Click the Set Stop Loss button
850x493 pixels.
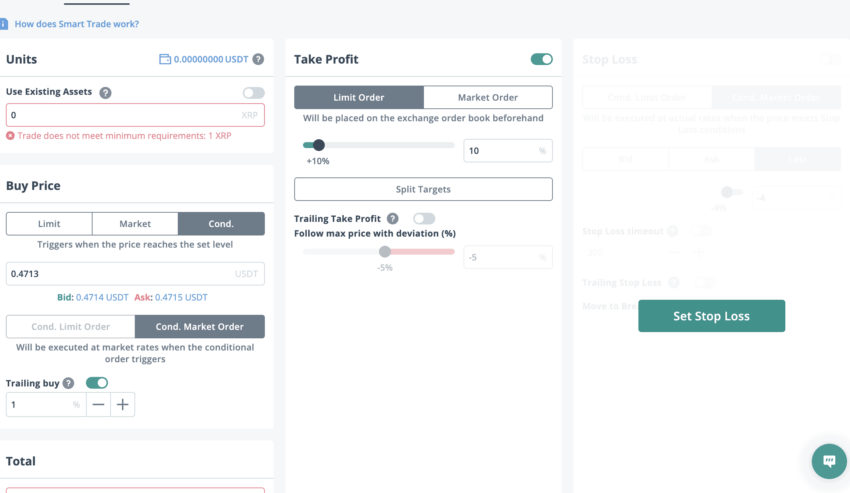711,316
